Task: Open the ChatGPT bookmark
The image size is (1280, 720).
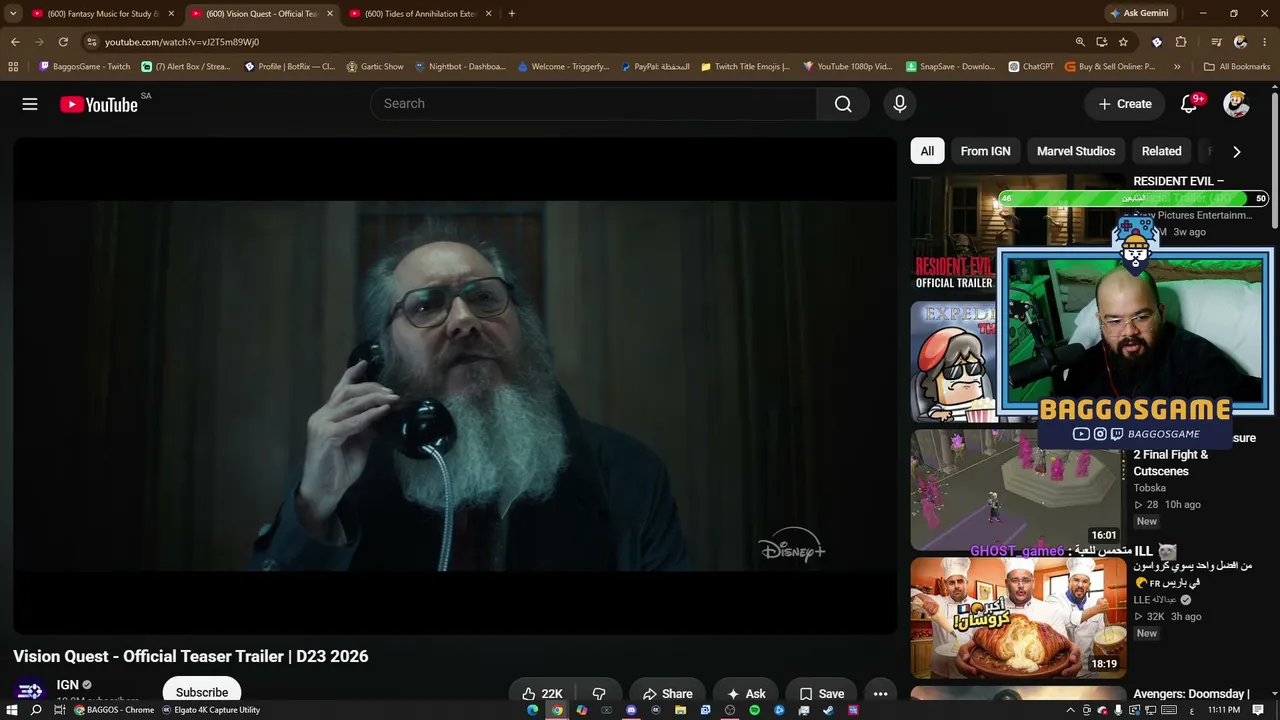Action: pyautogui.click(x=1031, y=67)
